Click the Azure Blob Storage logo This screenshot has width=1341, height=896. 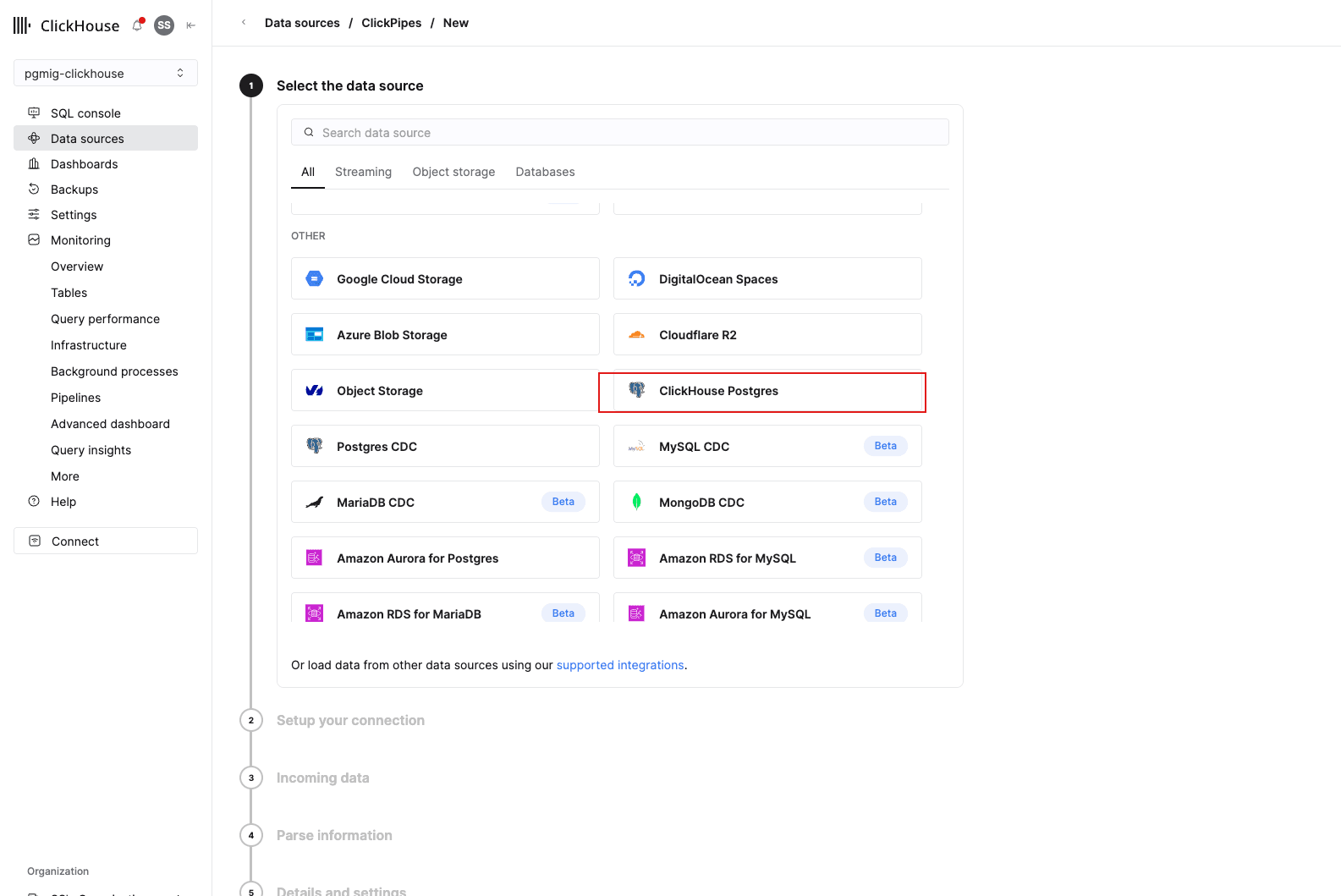[315, 334]
